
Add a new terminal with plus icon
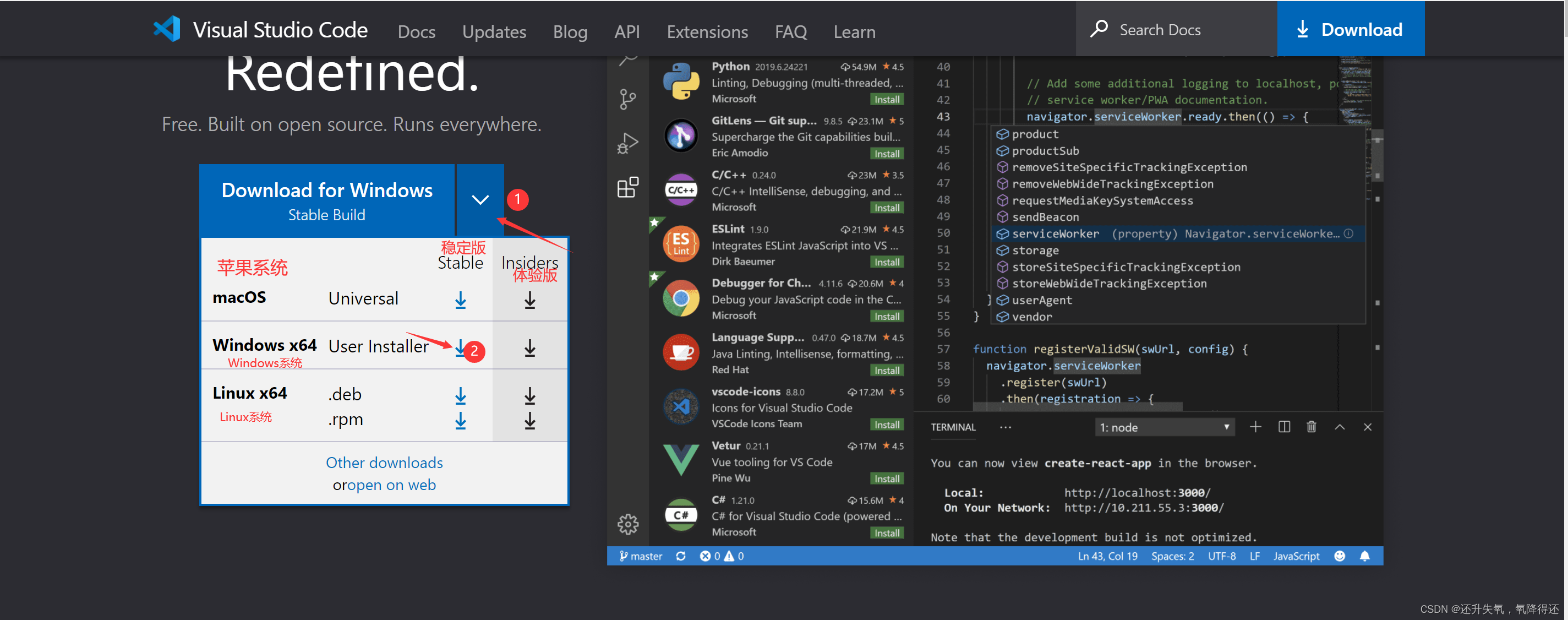click(1255, 427)
